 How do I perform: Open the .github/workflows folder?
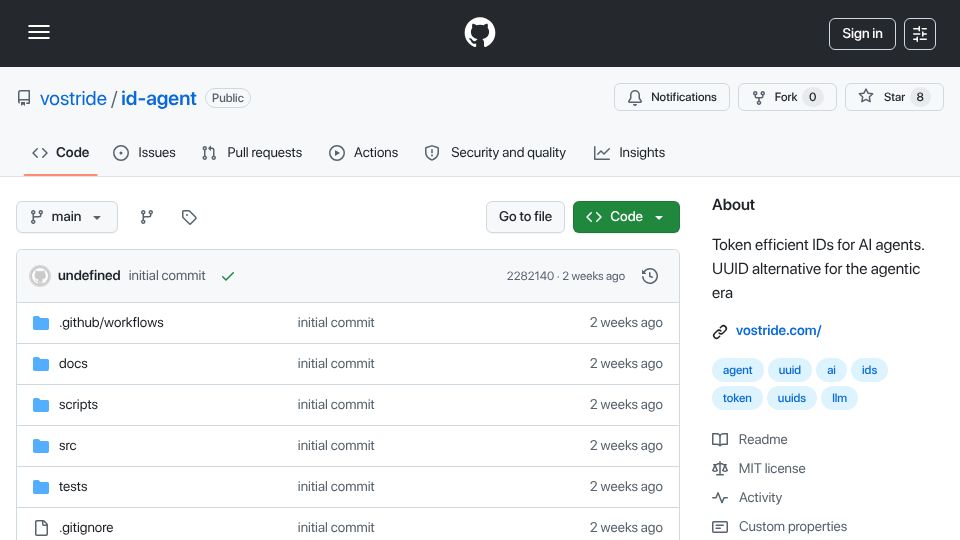point(111,323)
